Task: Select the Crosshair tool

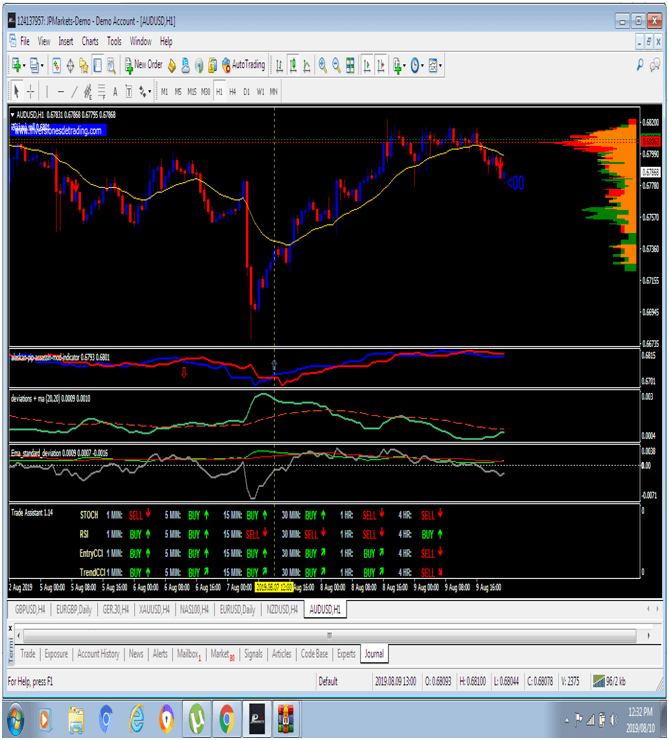Action: pyautogui.click(x=32, y=91)
